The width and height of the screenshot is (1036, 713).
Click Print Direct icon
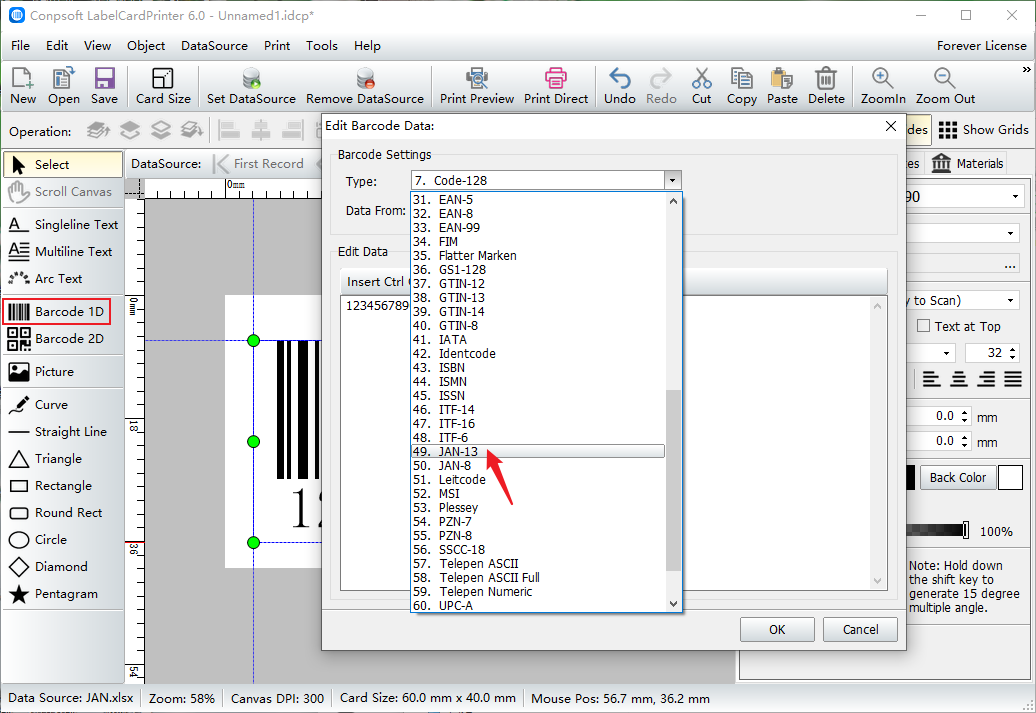[556, 86]
